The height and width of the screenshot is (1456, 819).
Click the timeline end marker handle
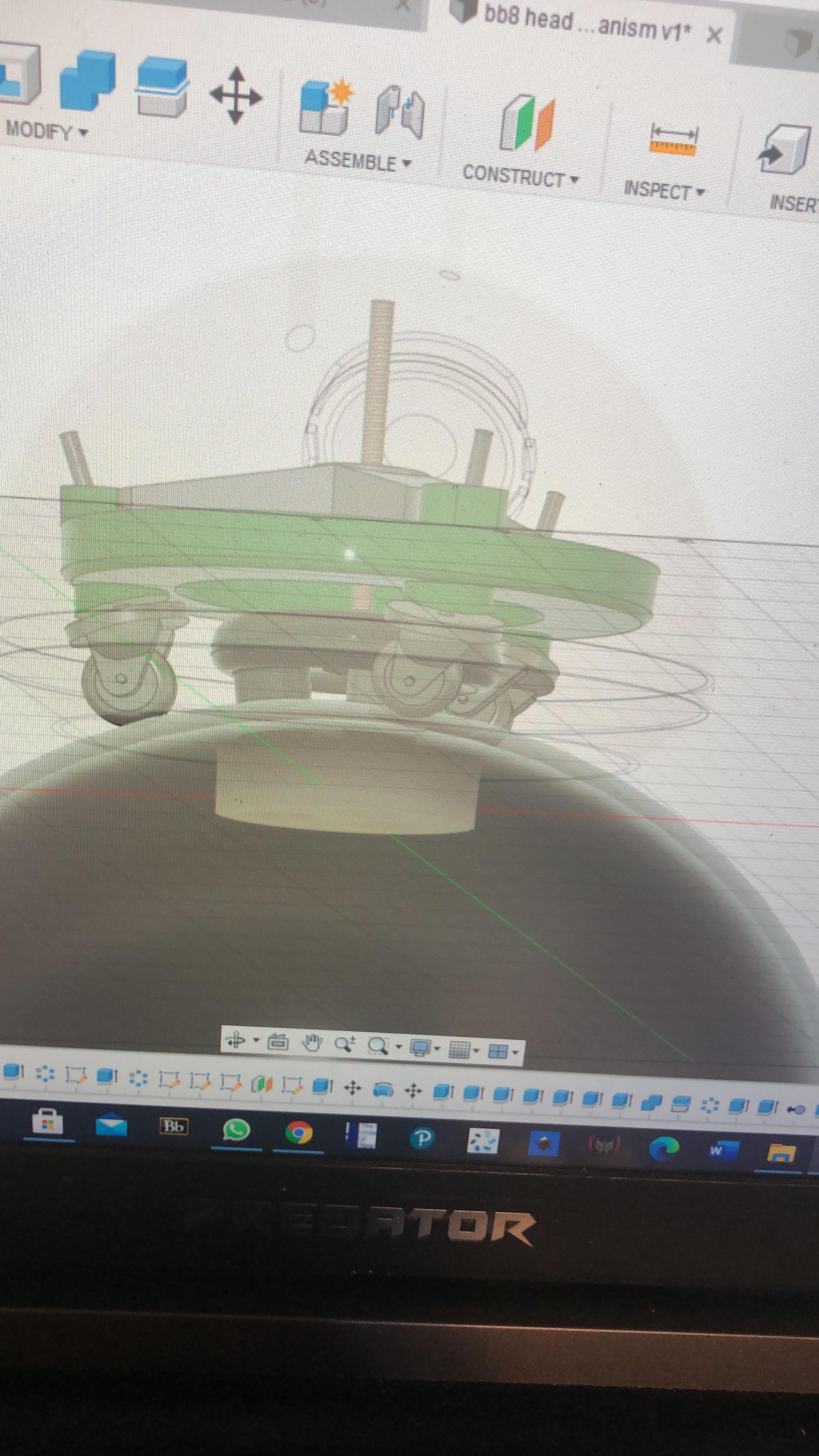[x=796, y=1109]
